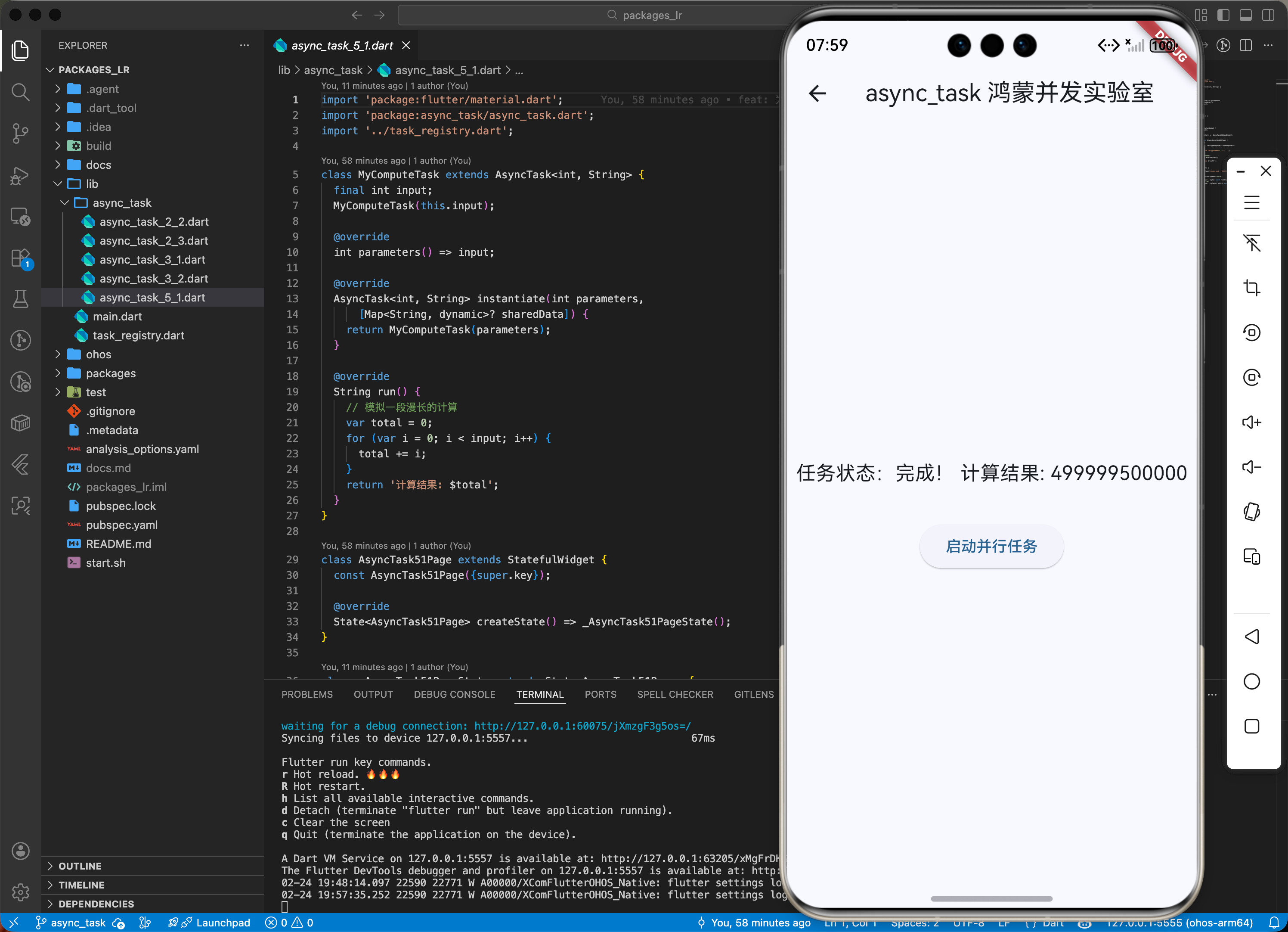The width and height of the screenshot is (1288, 932).
Task: Tap the back arrow in app bar
Action: (x=817, y=93)
